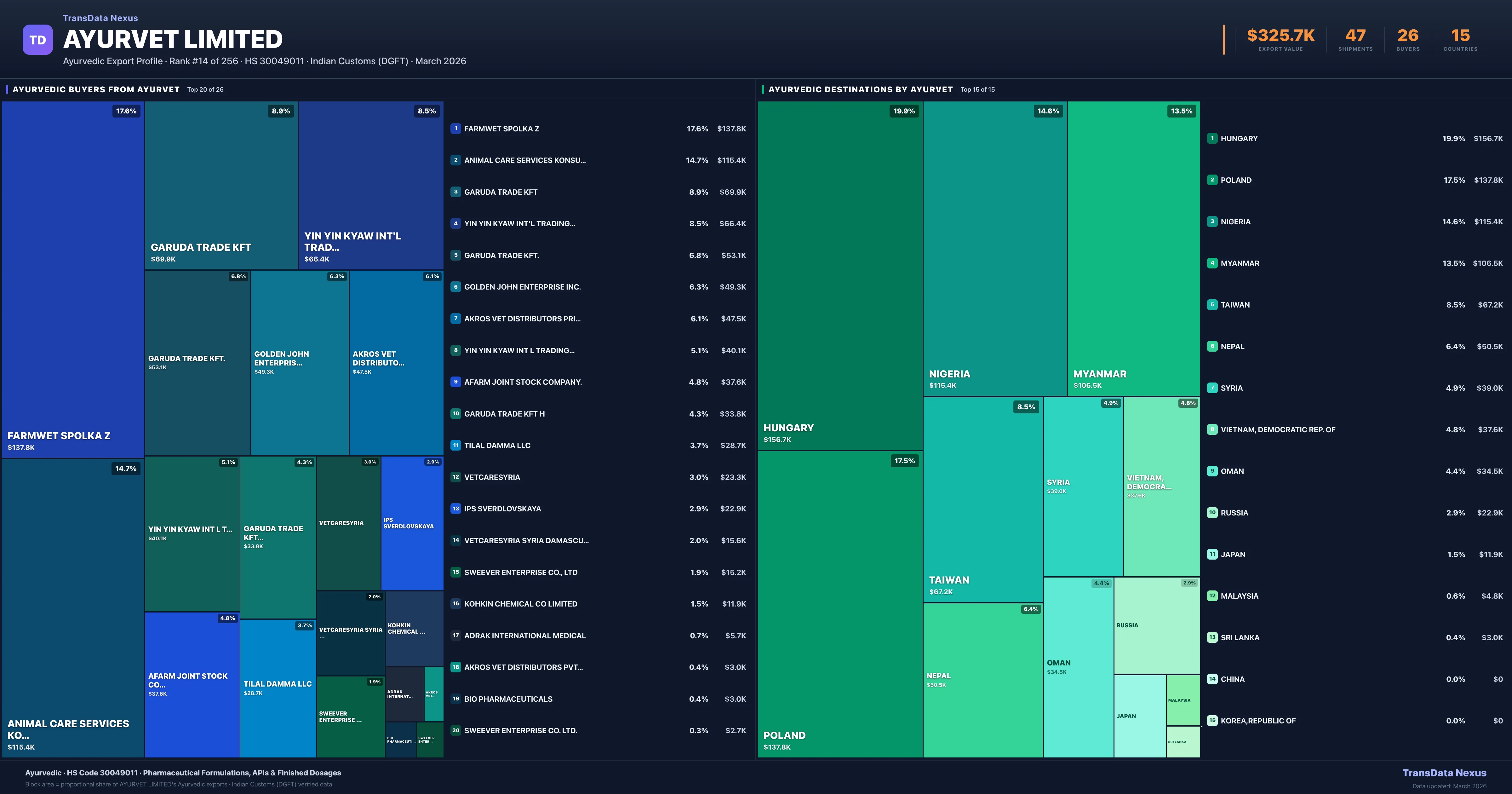The image size is (1512, 794).
Task: Click rank badge 1 next to FARMWET SPOLKA Z
Action: [455, 129]
